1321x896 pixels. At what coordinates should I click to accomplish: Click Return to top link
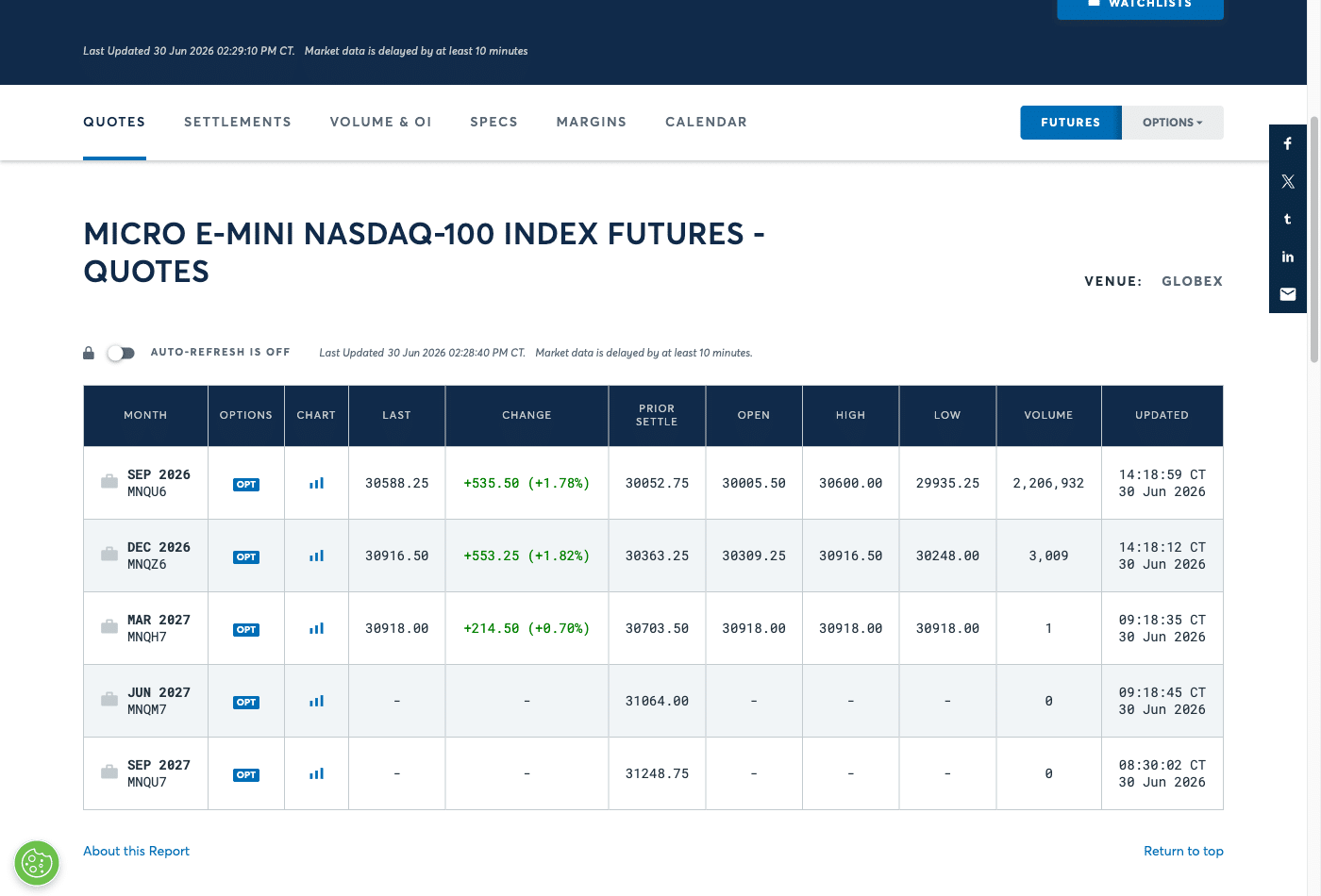point(1183,851)
